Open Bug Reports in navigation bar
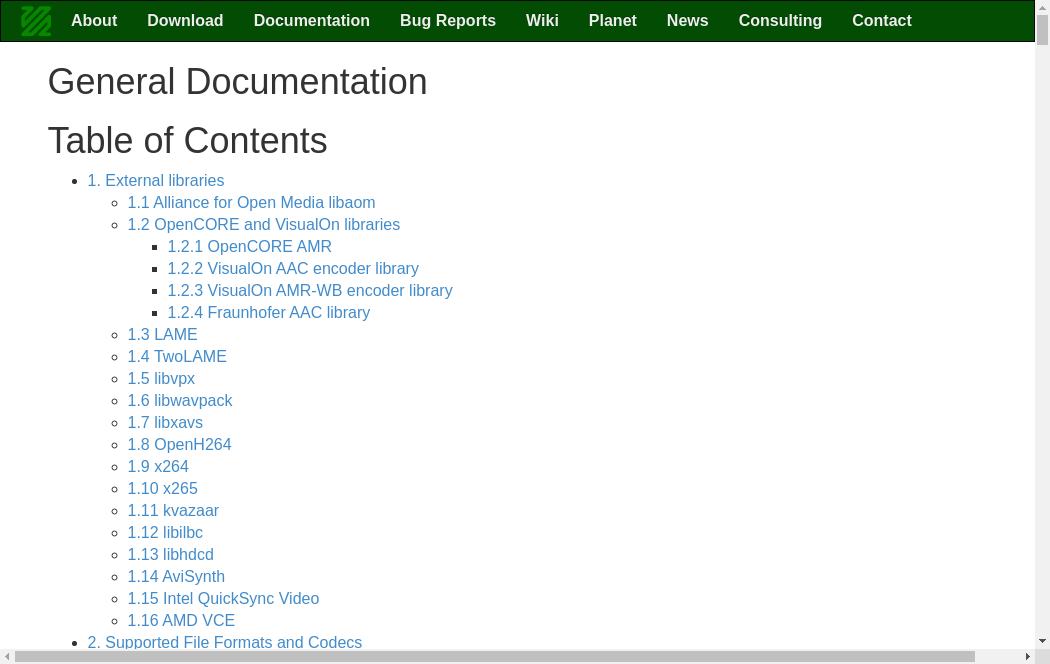This screenshot has height=664, width=1050. click(447, 21)
